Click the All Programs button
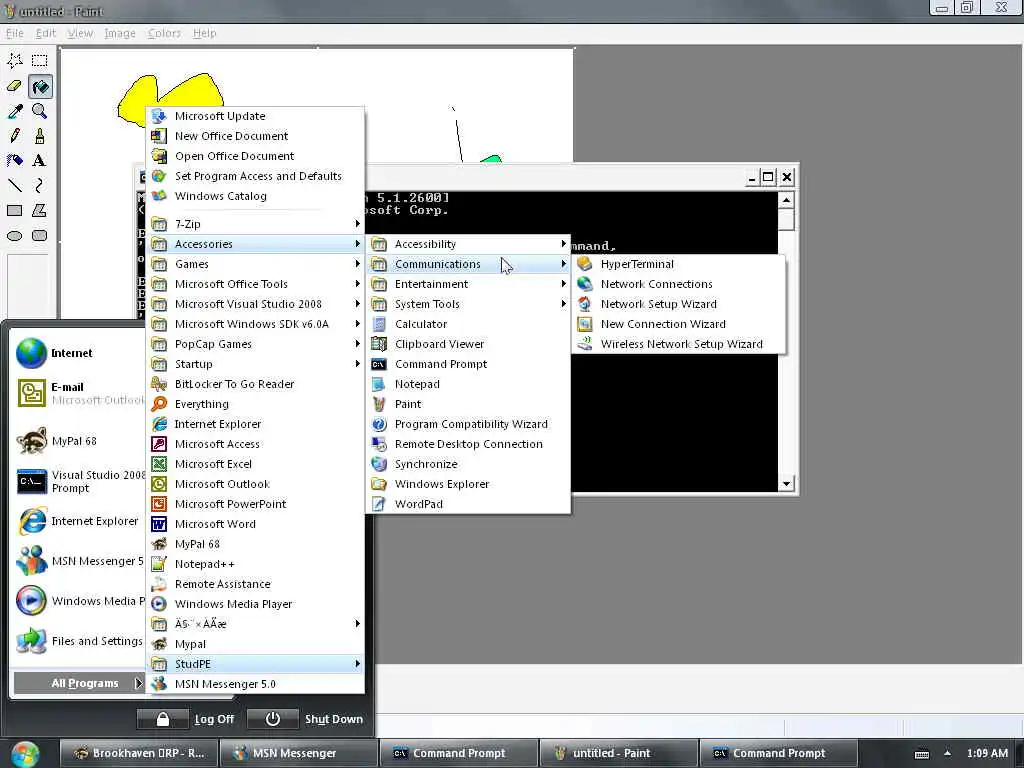 pos(78,683)
